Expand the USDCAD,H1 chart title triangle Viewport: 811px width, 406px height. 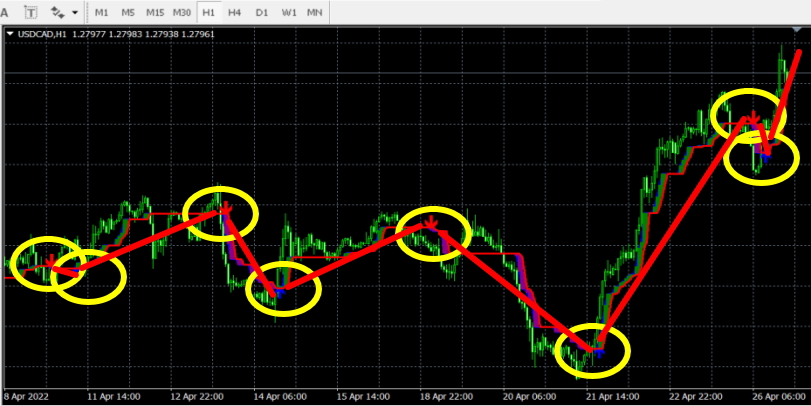coord(10,34)
